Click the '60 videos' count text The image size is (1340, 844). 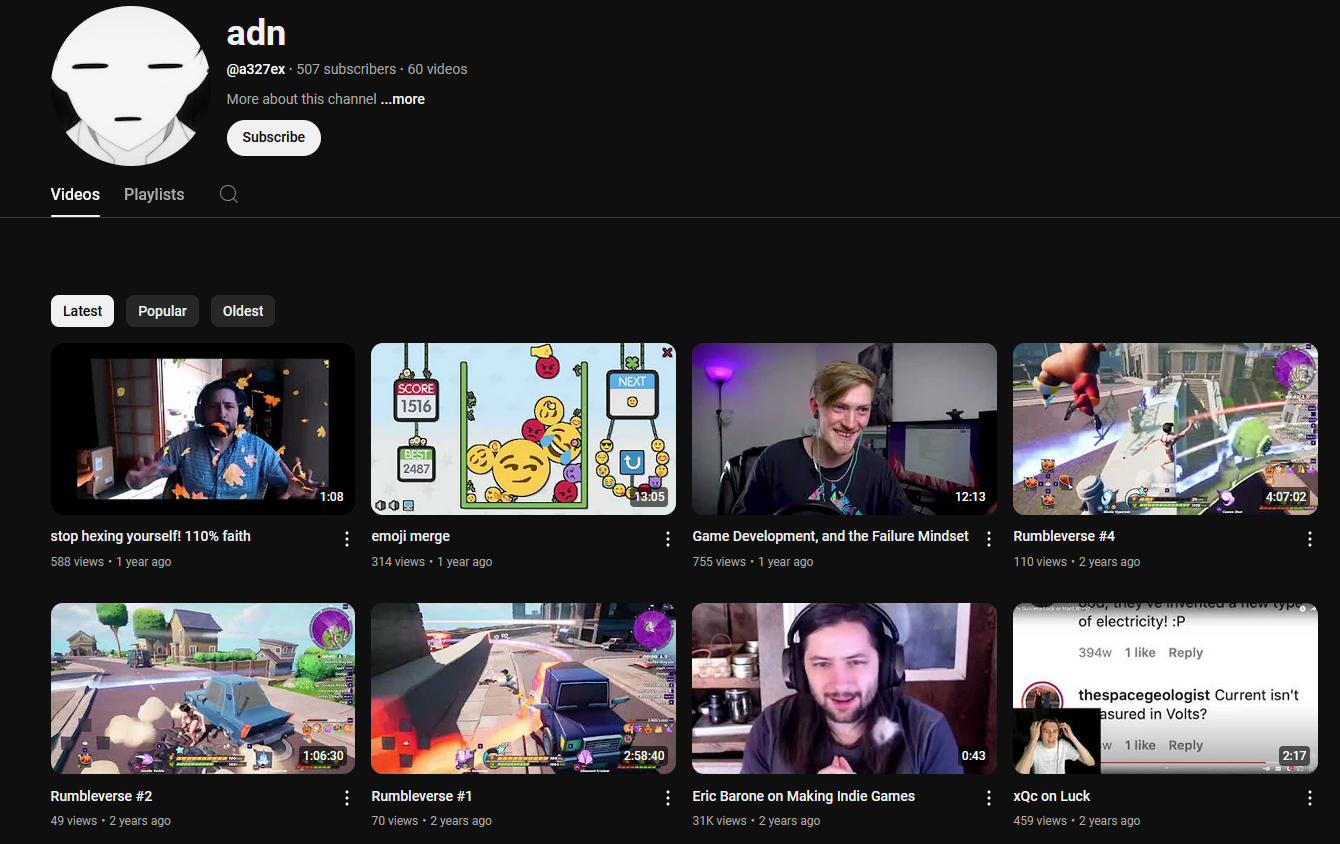click(437, 69)
